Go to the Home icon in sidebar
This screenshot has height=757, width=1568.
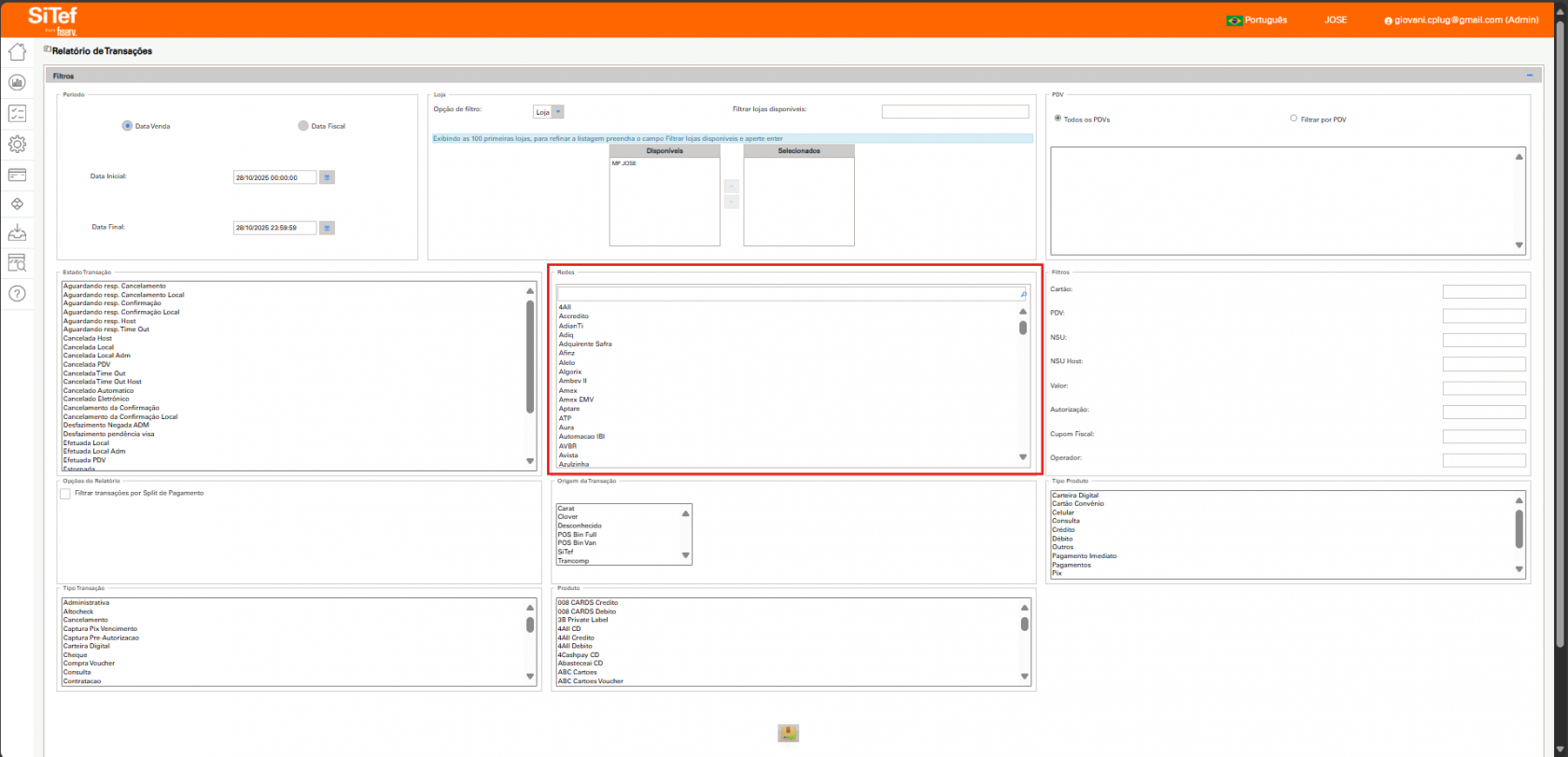point(17,52)
